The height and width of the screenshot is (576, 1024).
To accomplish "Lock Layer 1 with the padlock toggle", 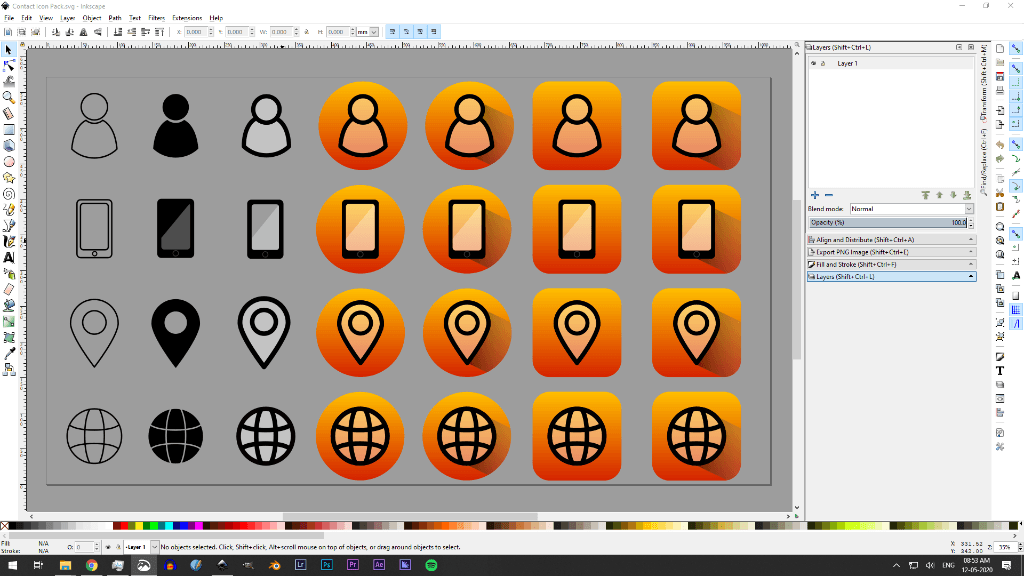I will [823, 64].
